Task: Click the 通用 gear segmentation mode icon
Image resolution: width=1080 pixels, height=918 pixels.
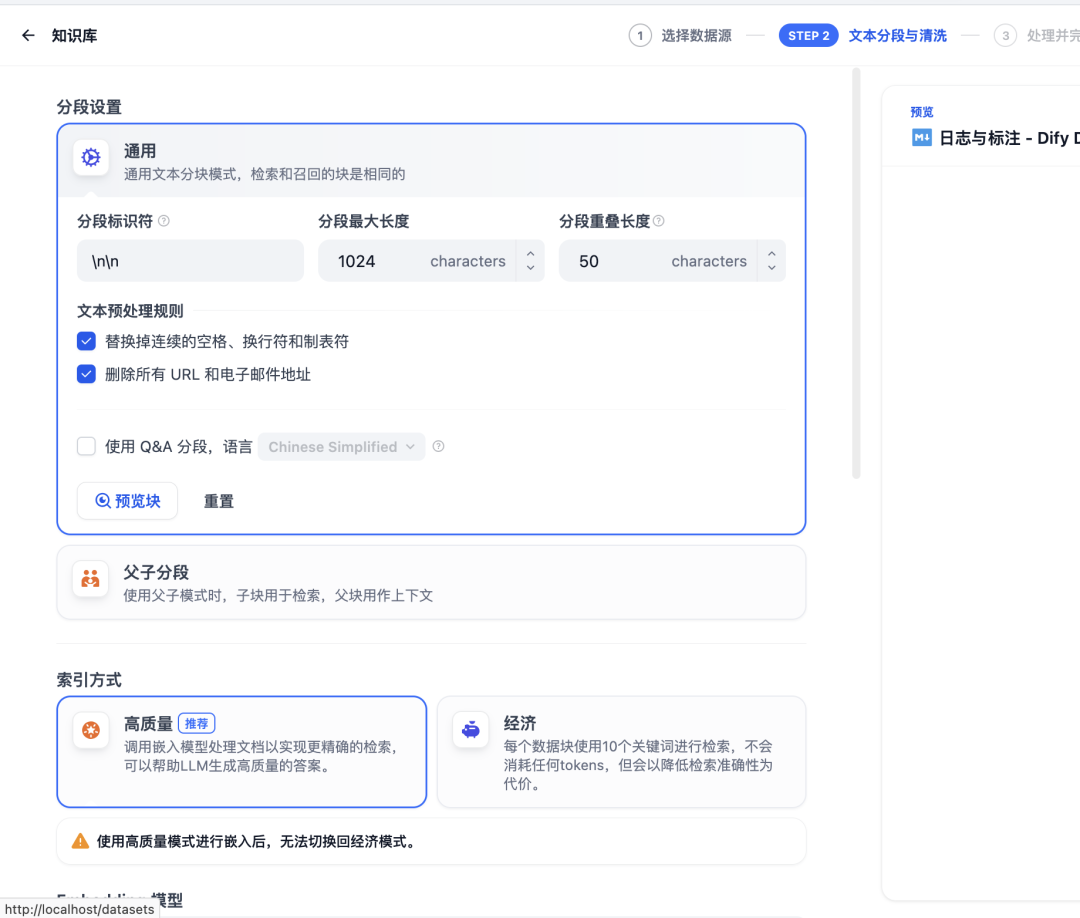Action: (90, 157)
